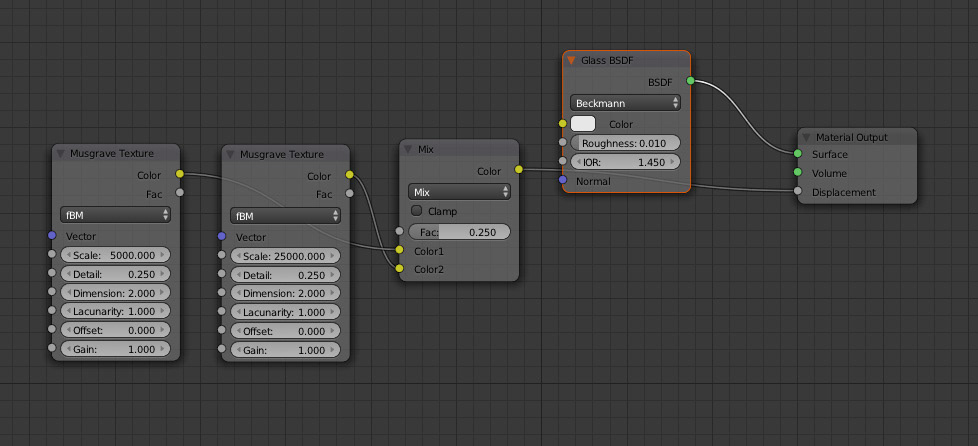This screenshot has width=978, height=446.
Task: Collapse the Musgrave Texture node with Scale 25000
Action: (230, 154)
